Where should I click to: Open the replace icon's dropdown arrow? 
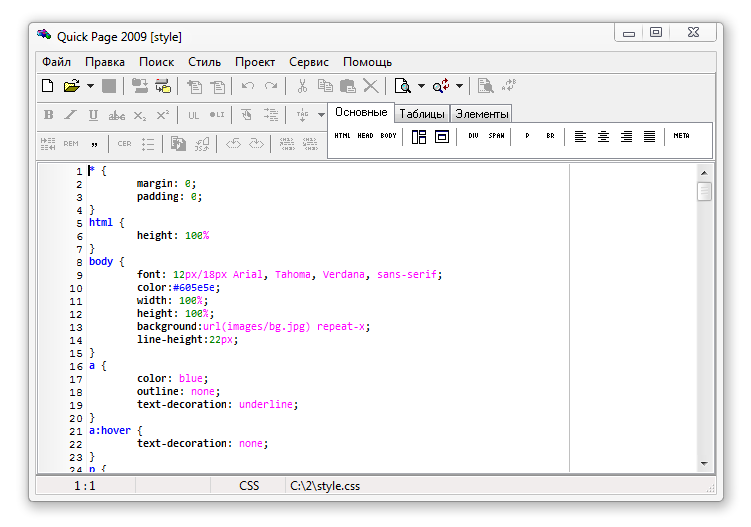[x=459, y=86]
